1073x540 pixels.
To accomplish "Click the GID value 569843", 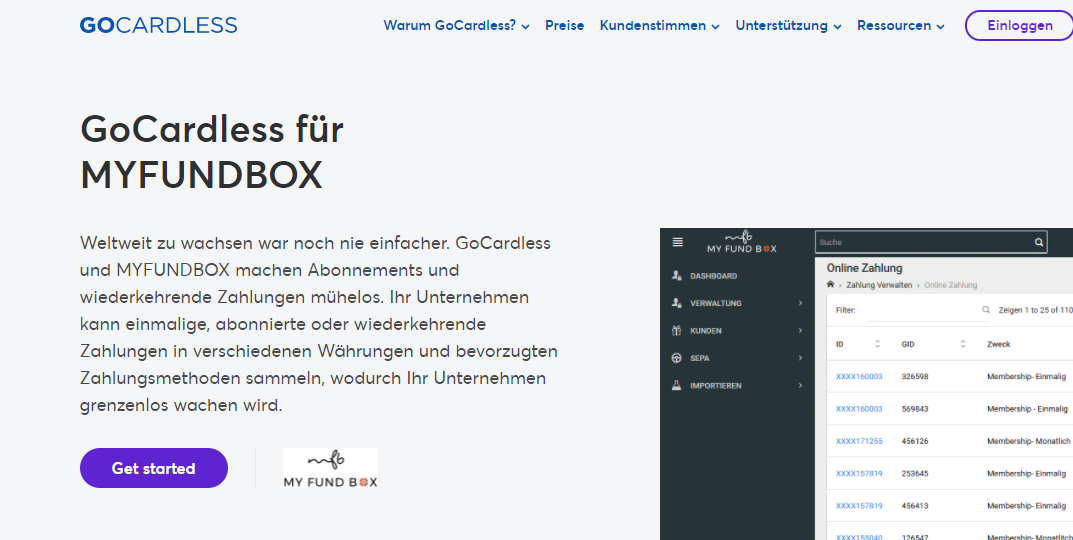I will 915,409.
